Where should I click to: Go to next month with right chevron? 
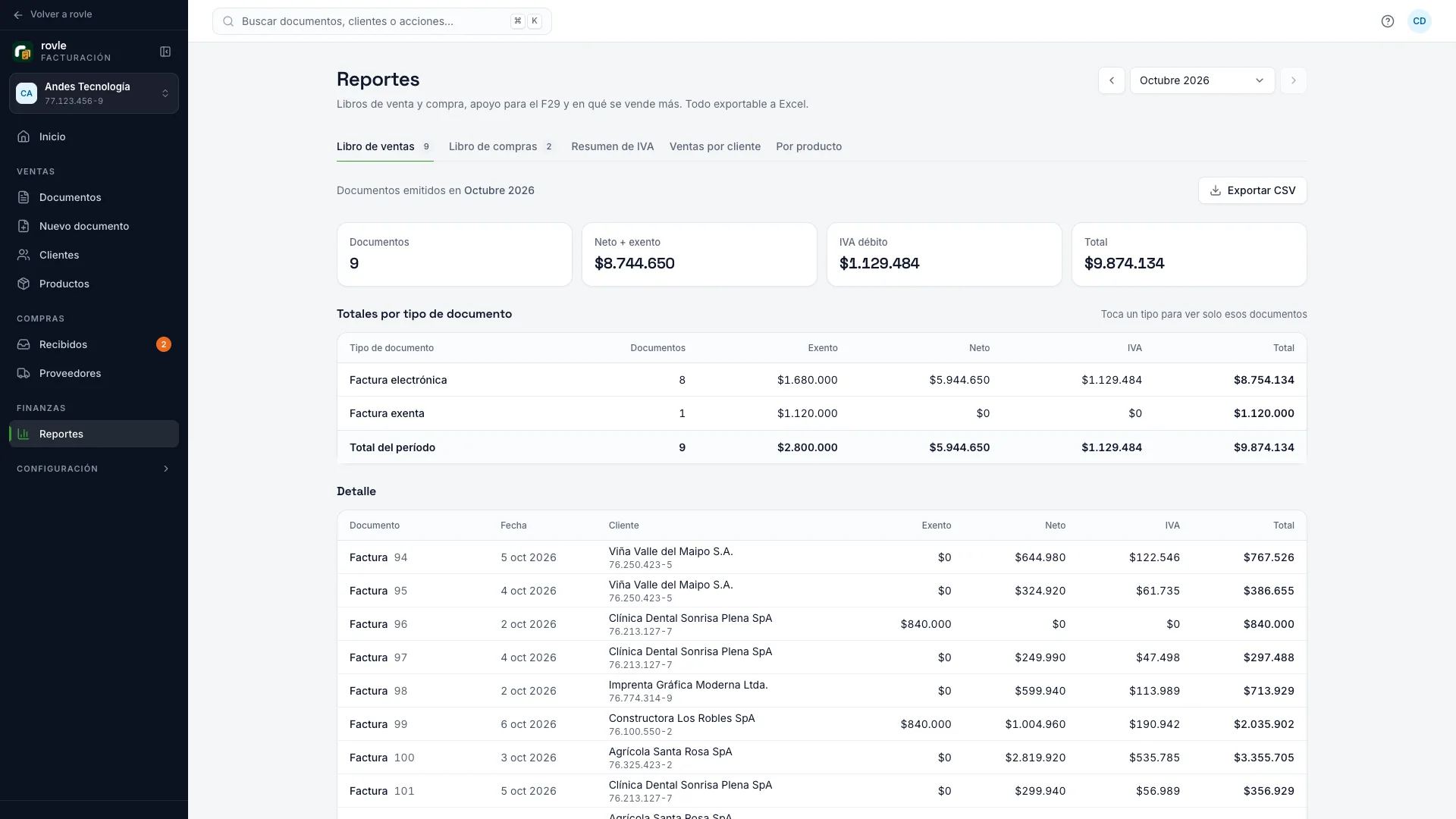point(1294,80)
